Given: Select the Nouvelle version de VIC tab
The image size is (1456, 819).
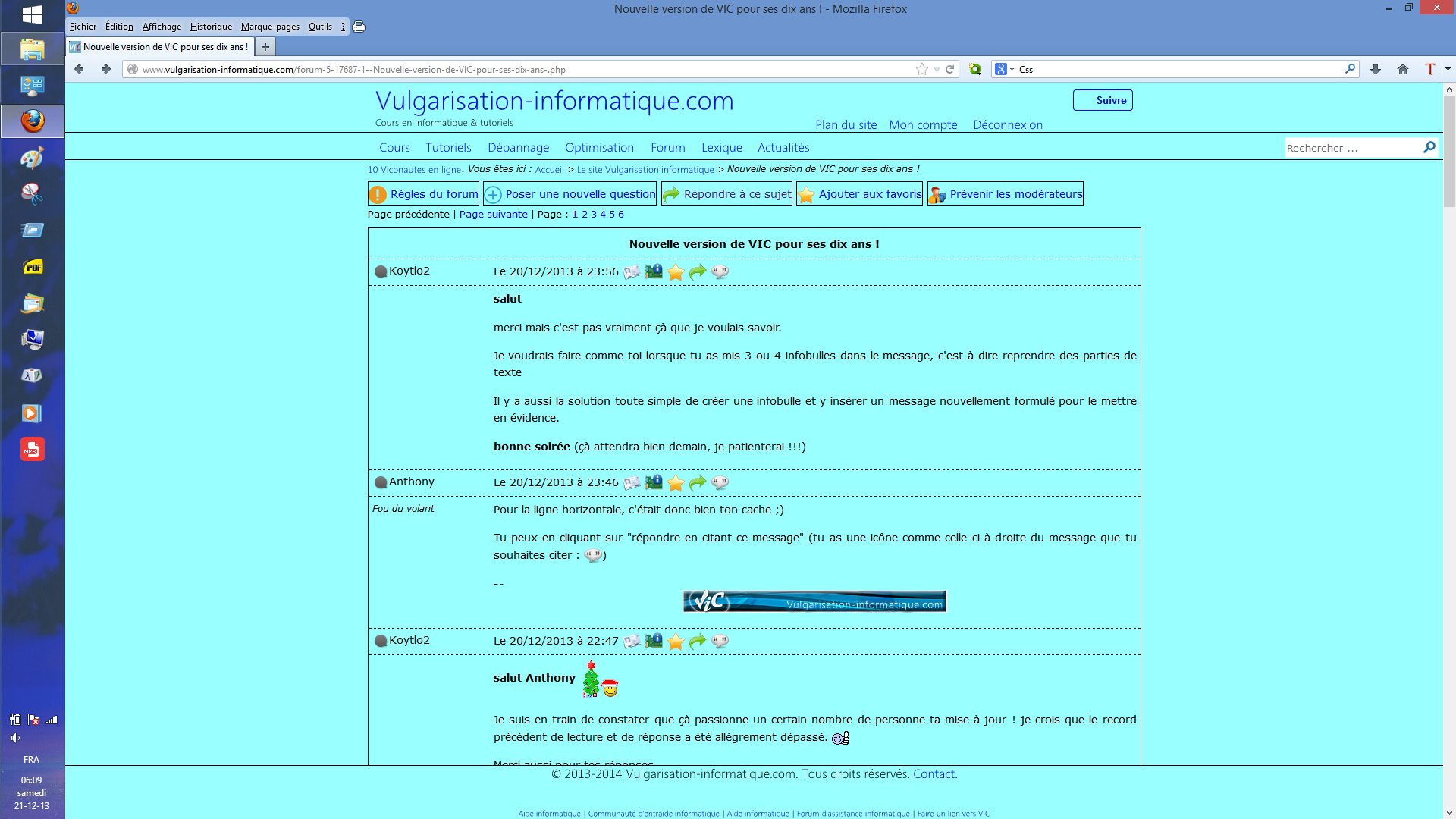Looking at the screenshot, I should [159, 47].
